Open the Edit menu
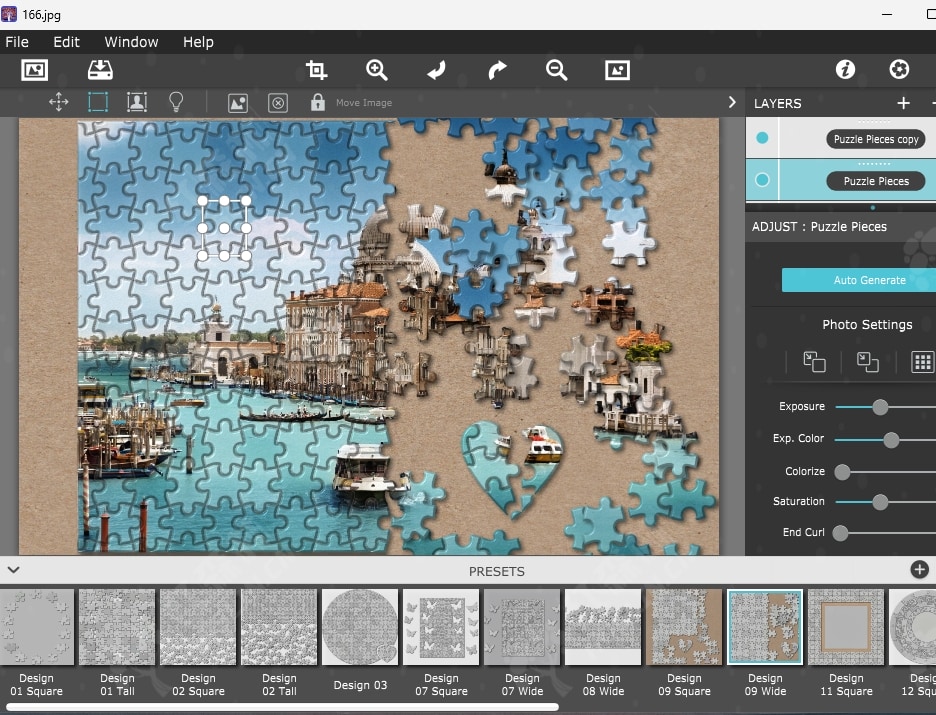 pos(66,42)
